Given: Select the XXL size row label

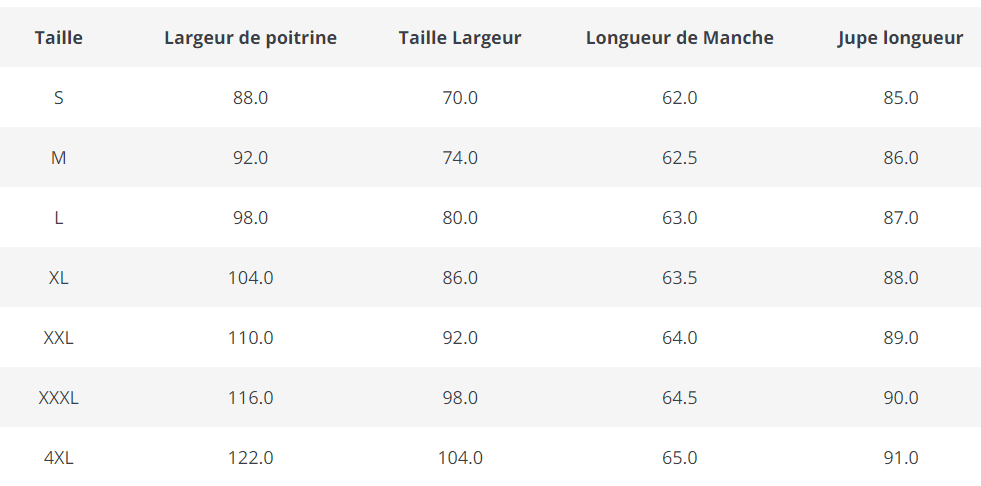Looking at the screenshot, I should click(x=58, y=338).
